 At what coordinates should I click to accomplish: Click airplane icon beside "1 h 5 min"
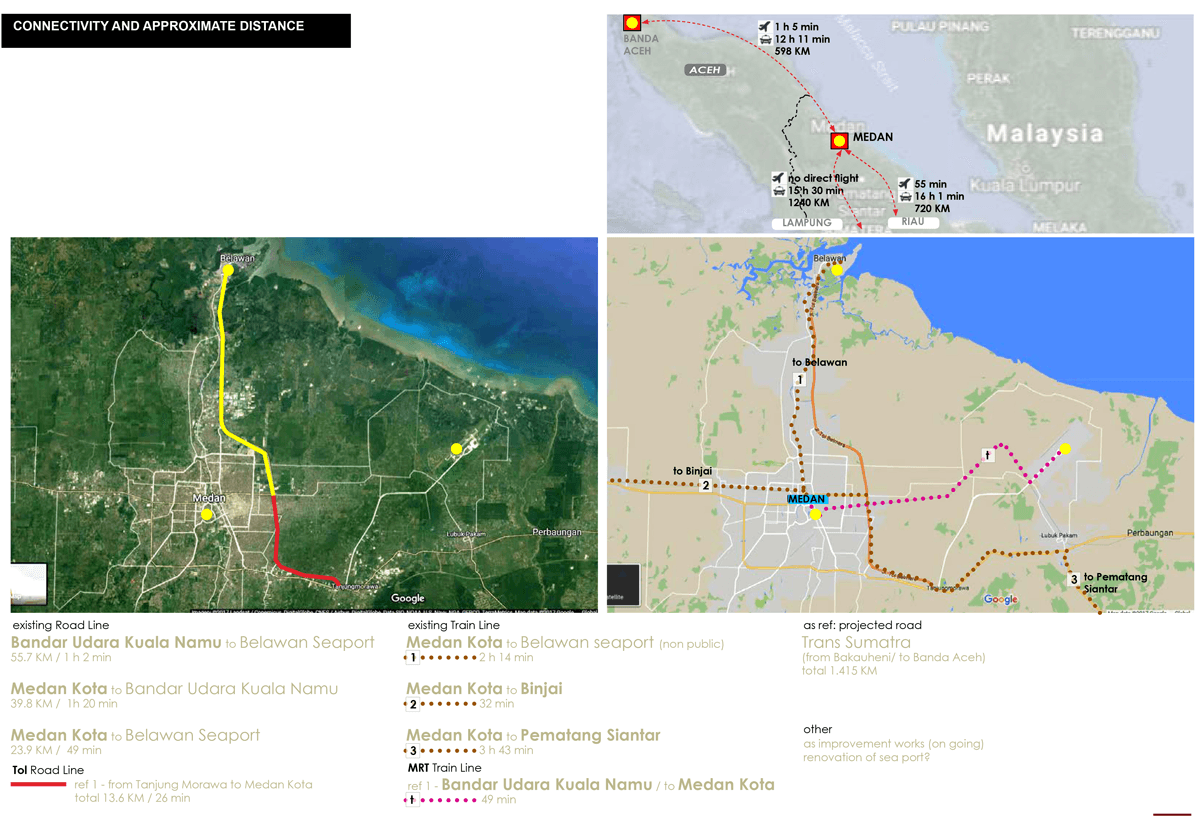[x=765, y=26]
